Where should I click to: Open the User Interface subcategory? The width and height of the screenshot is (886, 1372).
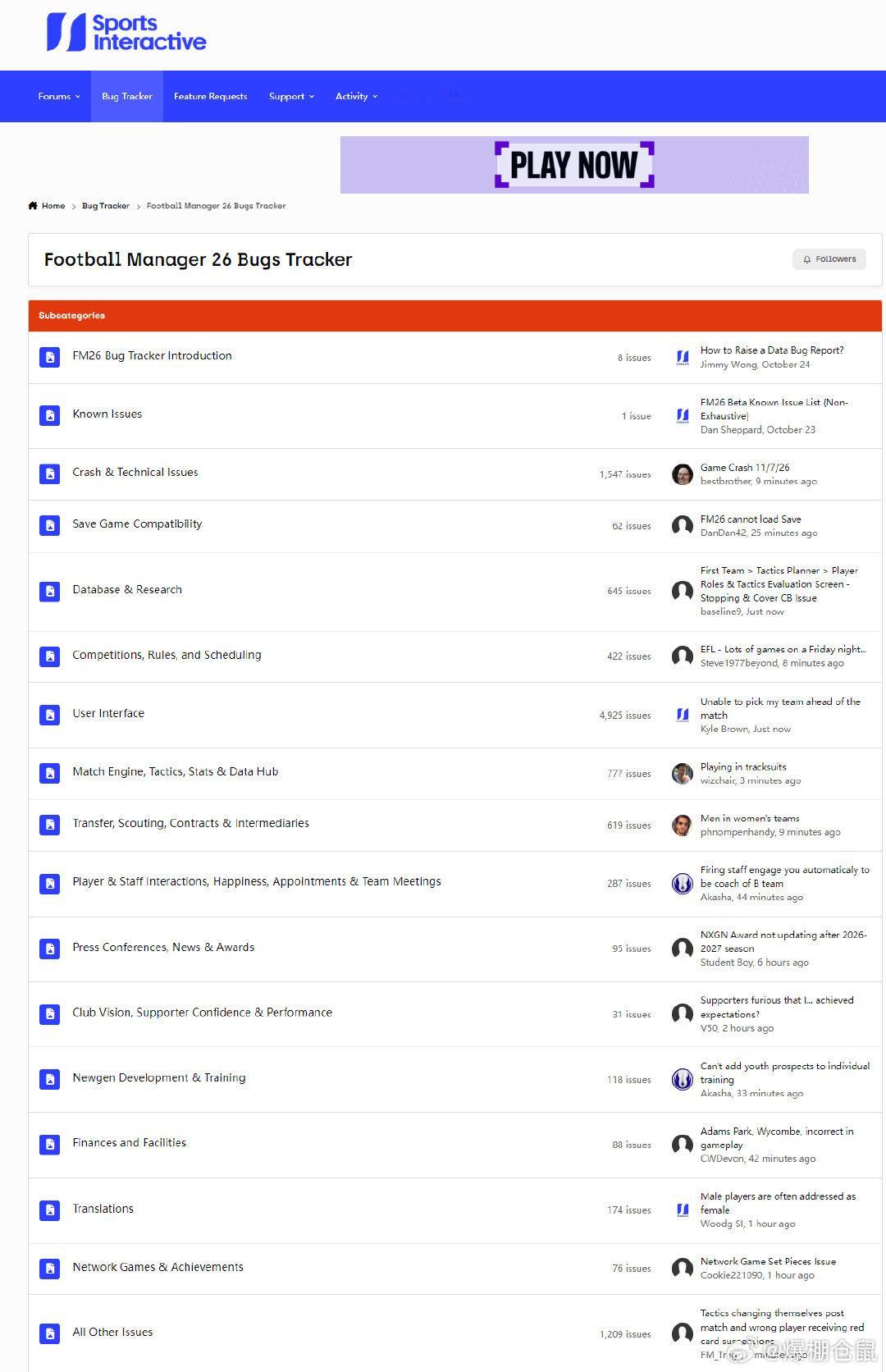(x=108, y=713)
